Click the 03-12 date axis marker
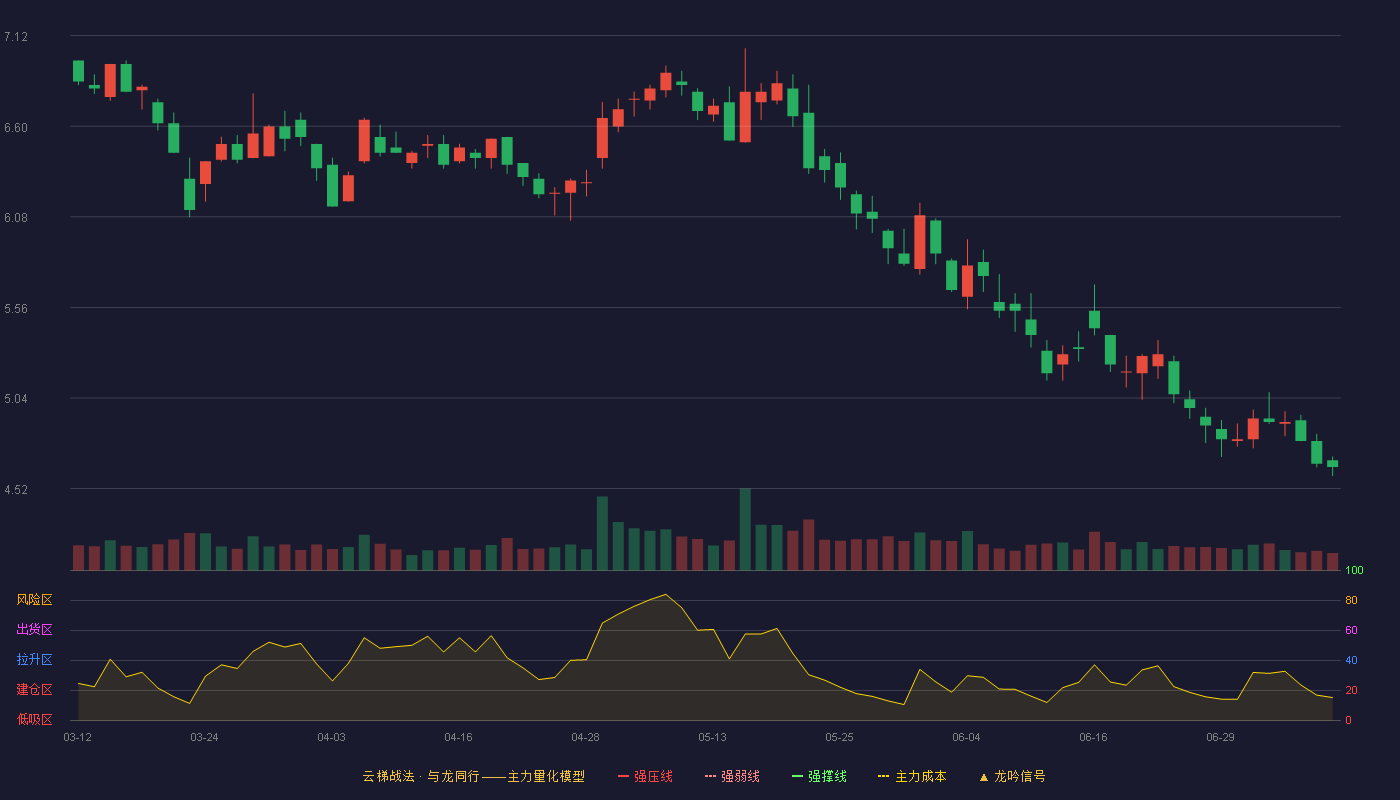This screenshot has width=1400, height=800. pos(77,737)
